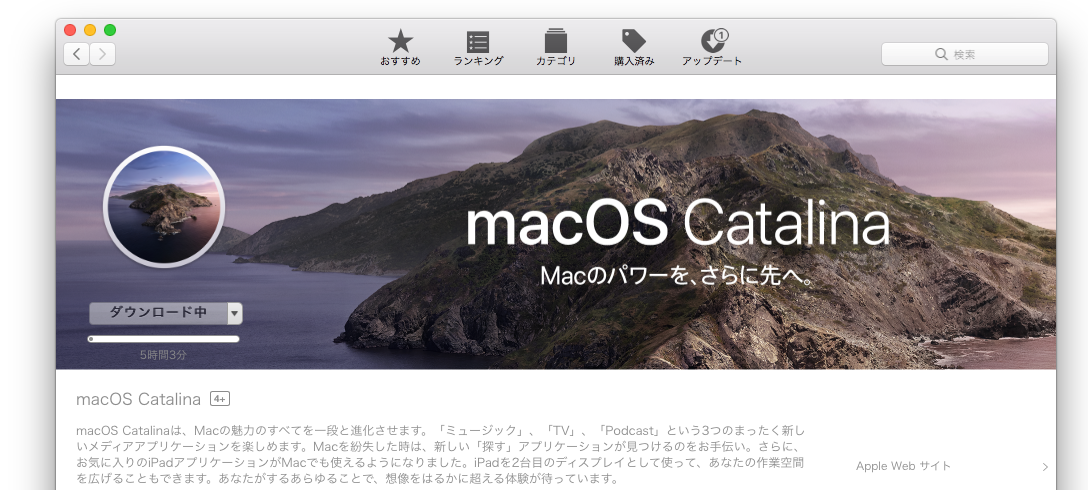1088x490 pixels.
Task: Open the カテゴリ (Categories) tab
Action: pos(556,48)
